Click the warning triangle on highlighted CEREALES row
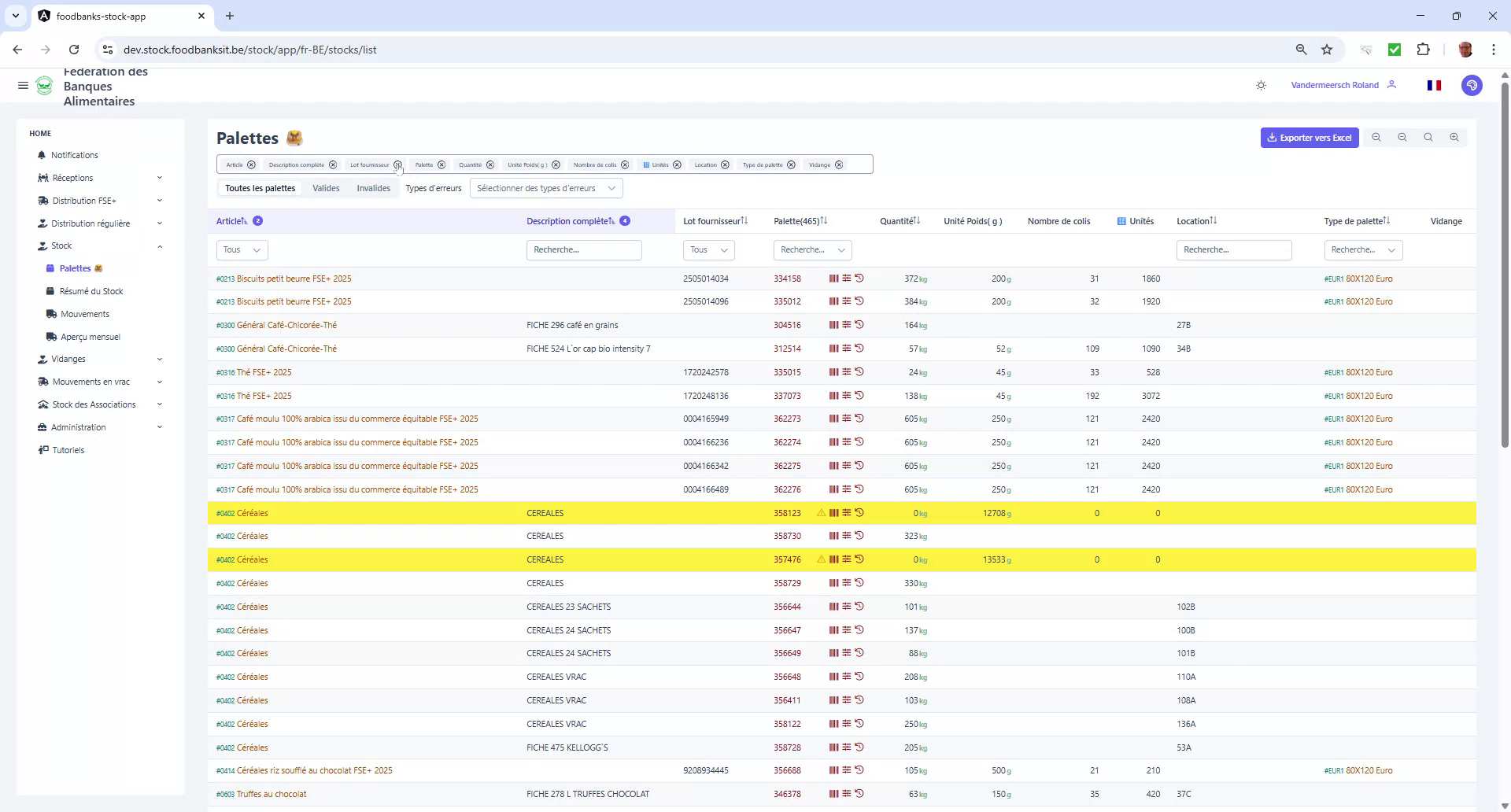Image resolution: width=1511 pixels, height=812 pixels. 821,513
